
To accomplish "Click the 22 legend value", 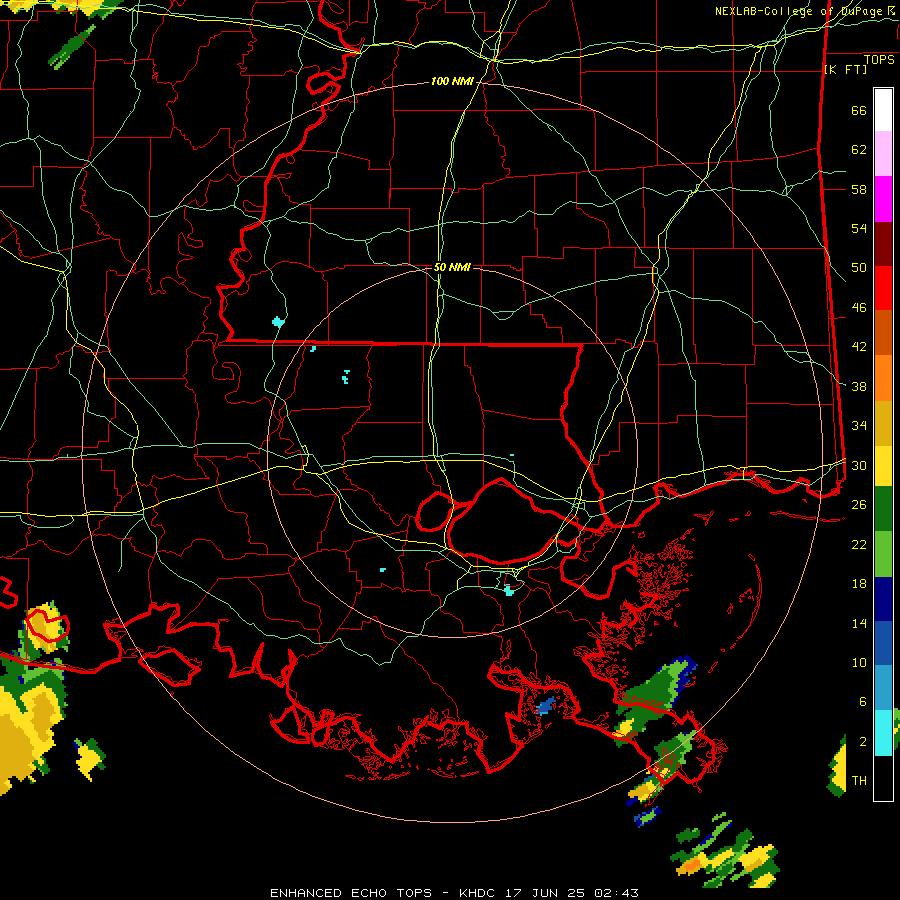I will point(859,544).
